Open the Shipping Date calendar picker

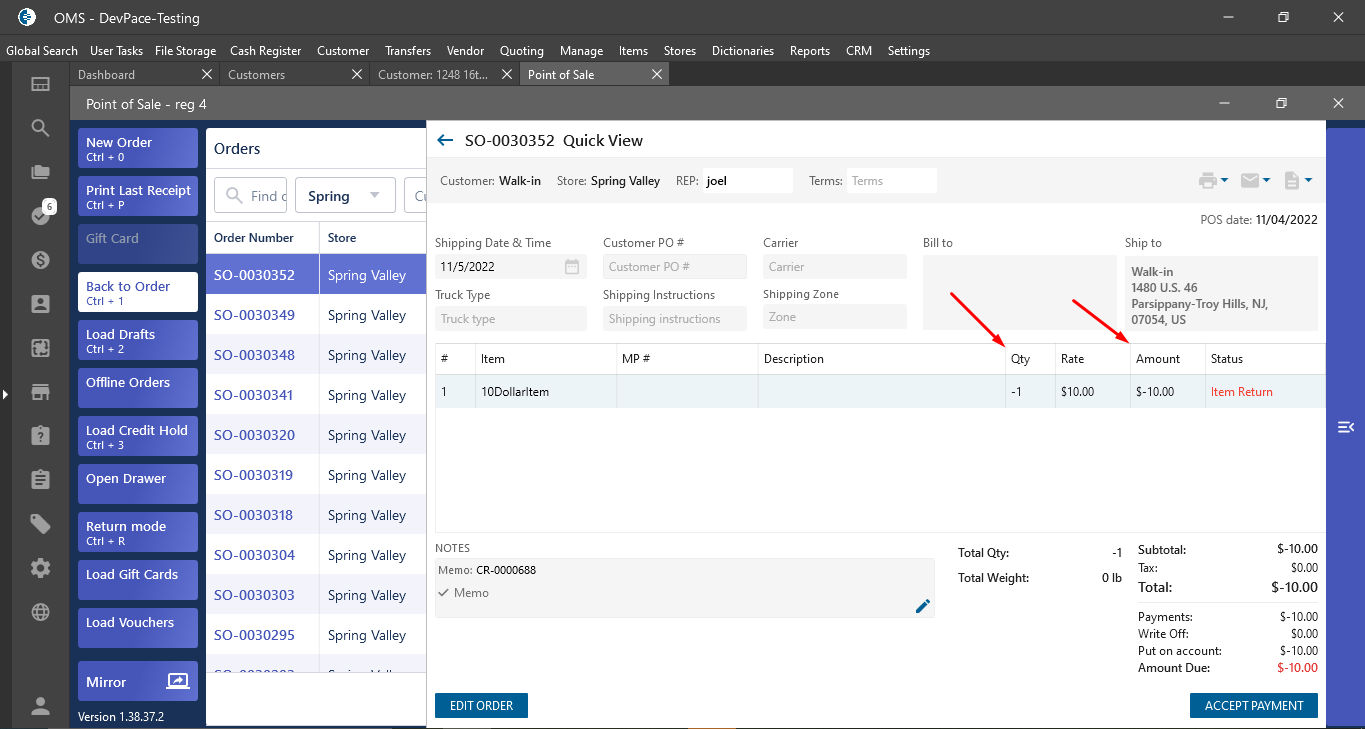571,267
